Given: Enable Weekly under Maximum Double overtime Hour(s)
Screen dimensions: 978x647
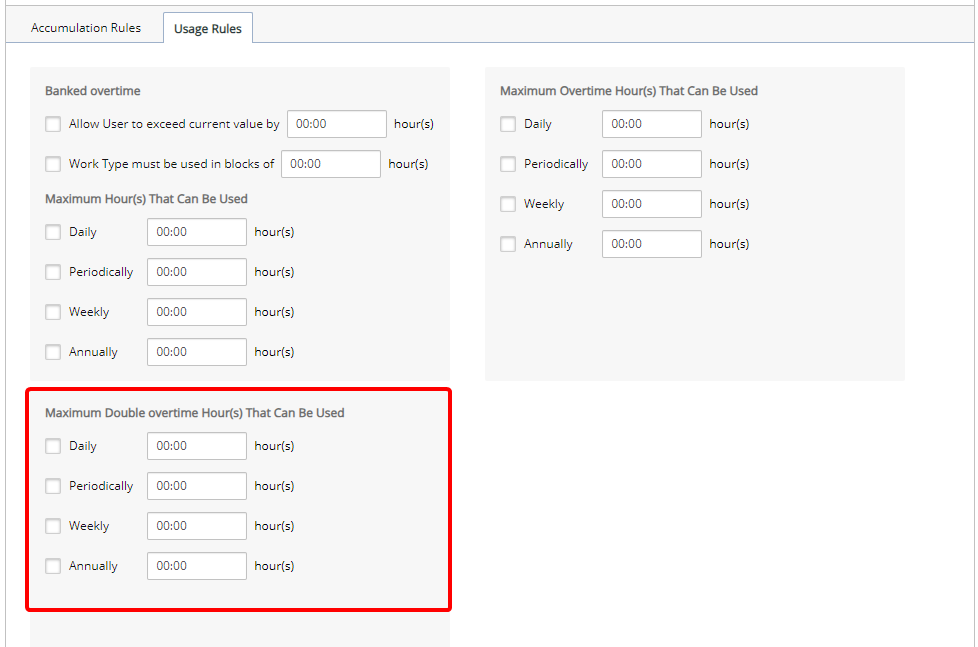Looking at the screenshot, I should click(53, 526).
